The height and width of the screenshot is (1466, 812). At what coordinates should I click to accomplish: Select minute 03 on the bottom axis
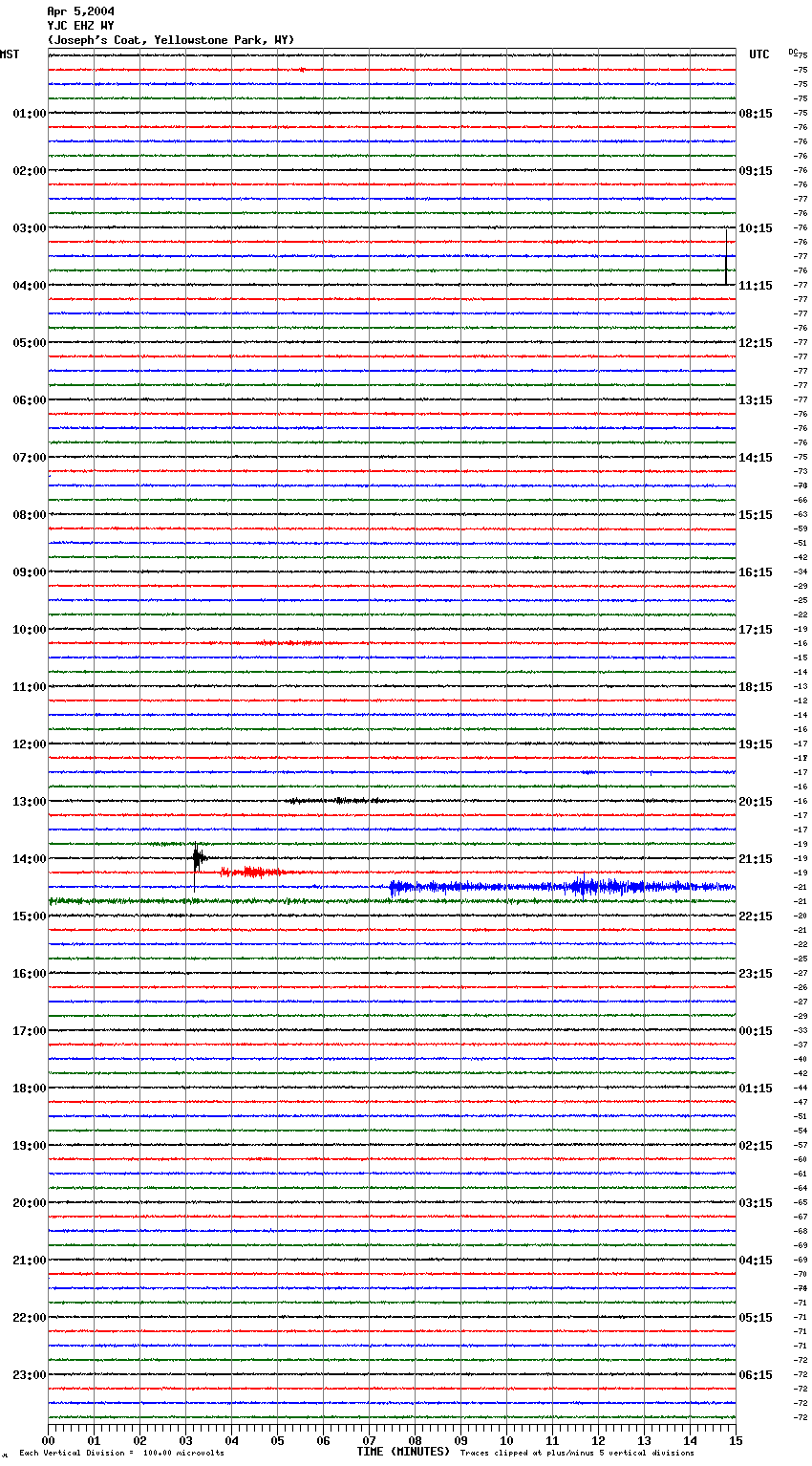tap(185, 1439)
